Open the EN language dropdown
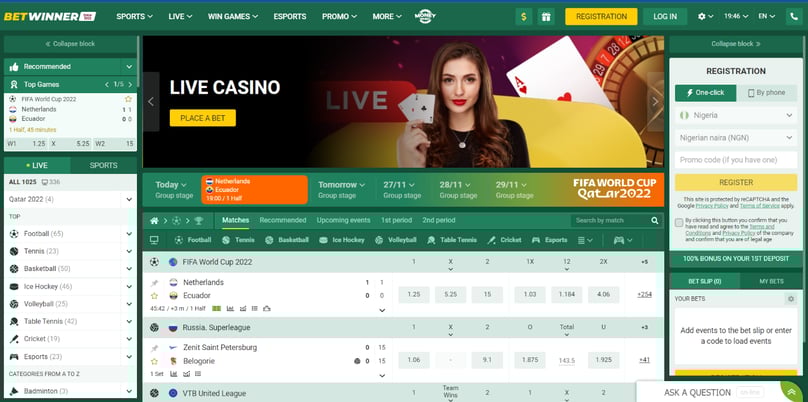 (766, 16)
